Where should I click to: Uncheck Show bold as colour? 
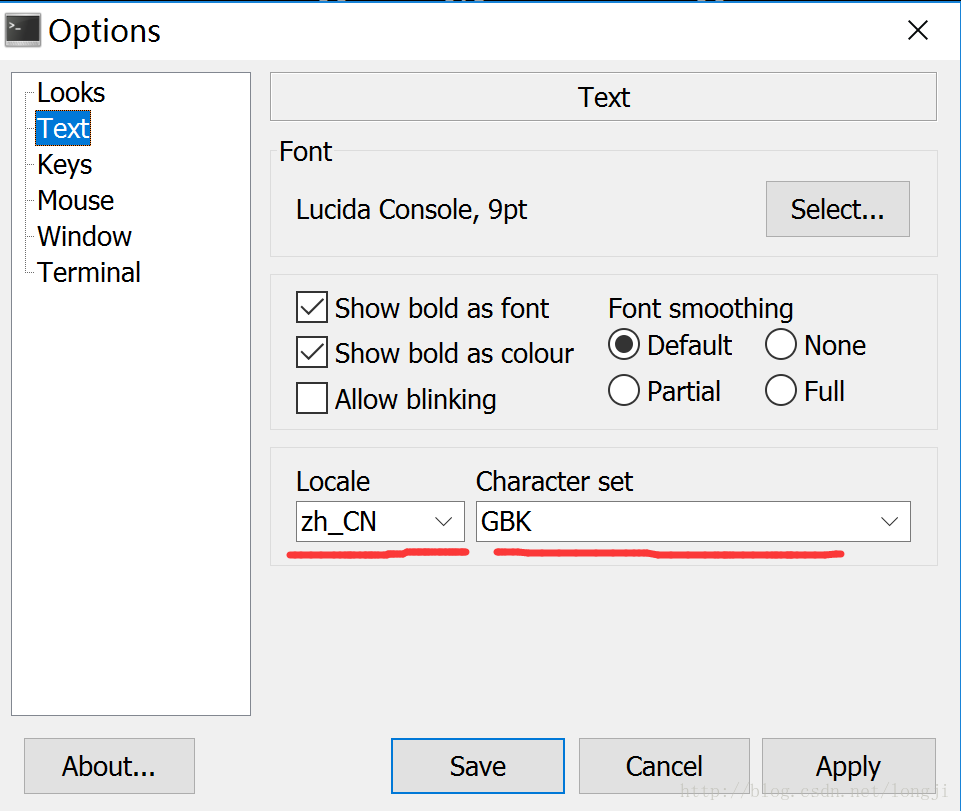coord(311,352)
